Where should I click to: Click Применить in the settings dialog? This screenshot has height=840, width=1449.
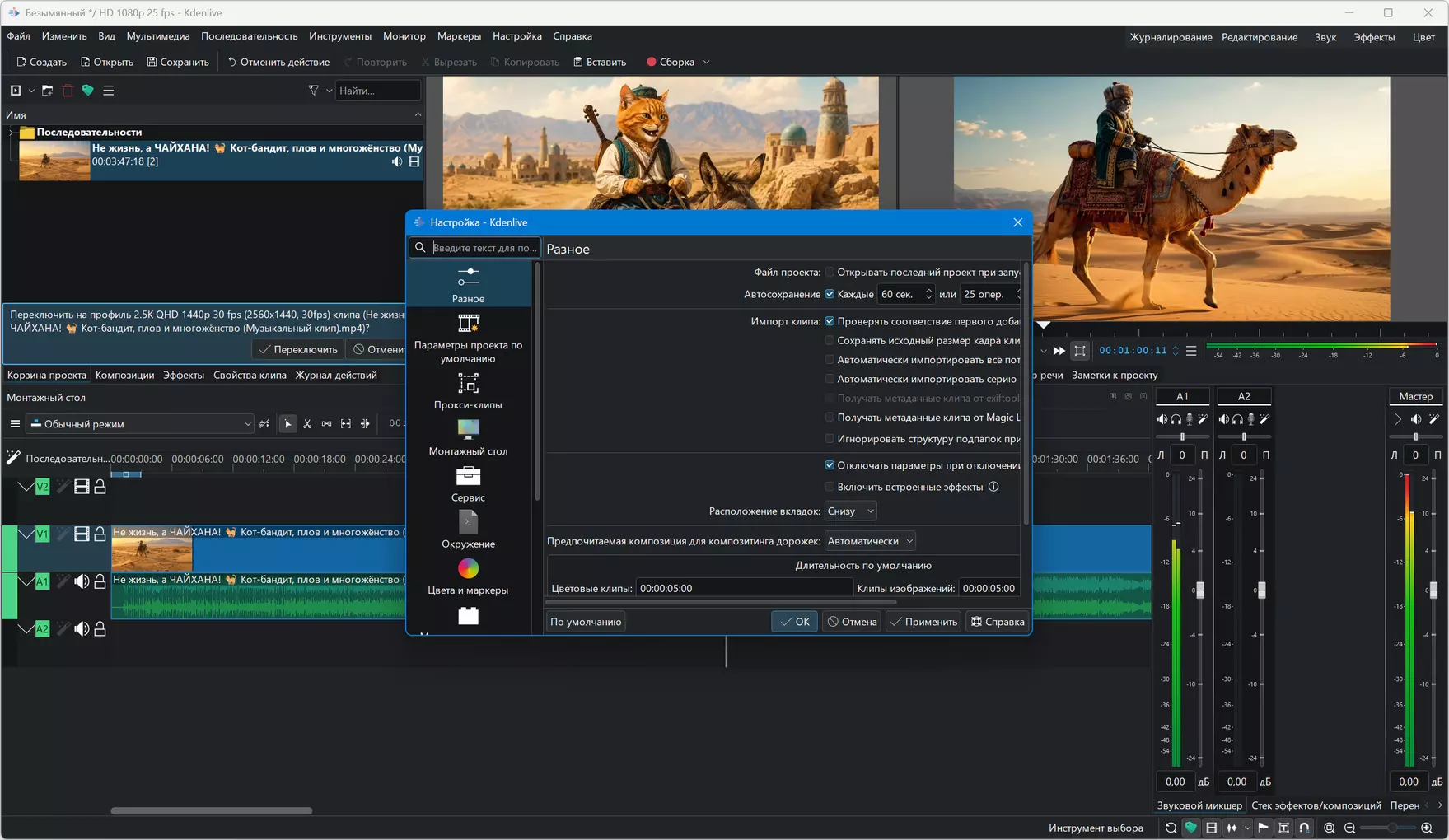tap(923, 622)
